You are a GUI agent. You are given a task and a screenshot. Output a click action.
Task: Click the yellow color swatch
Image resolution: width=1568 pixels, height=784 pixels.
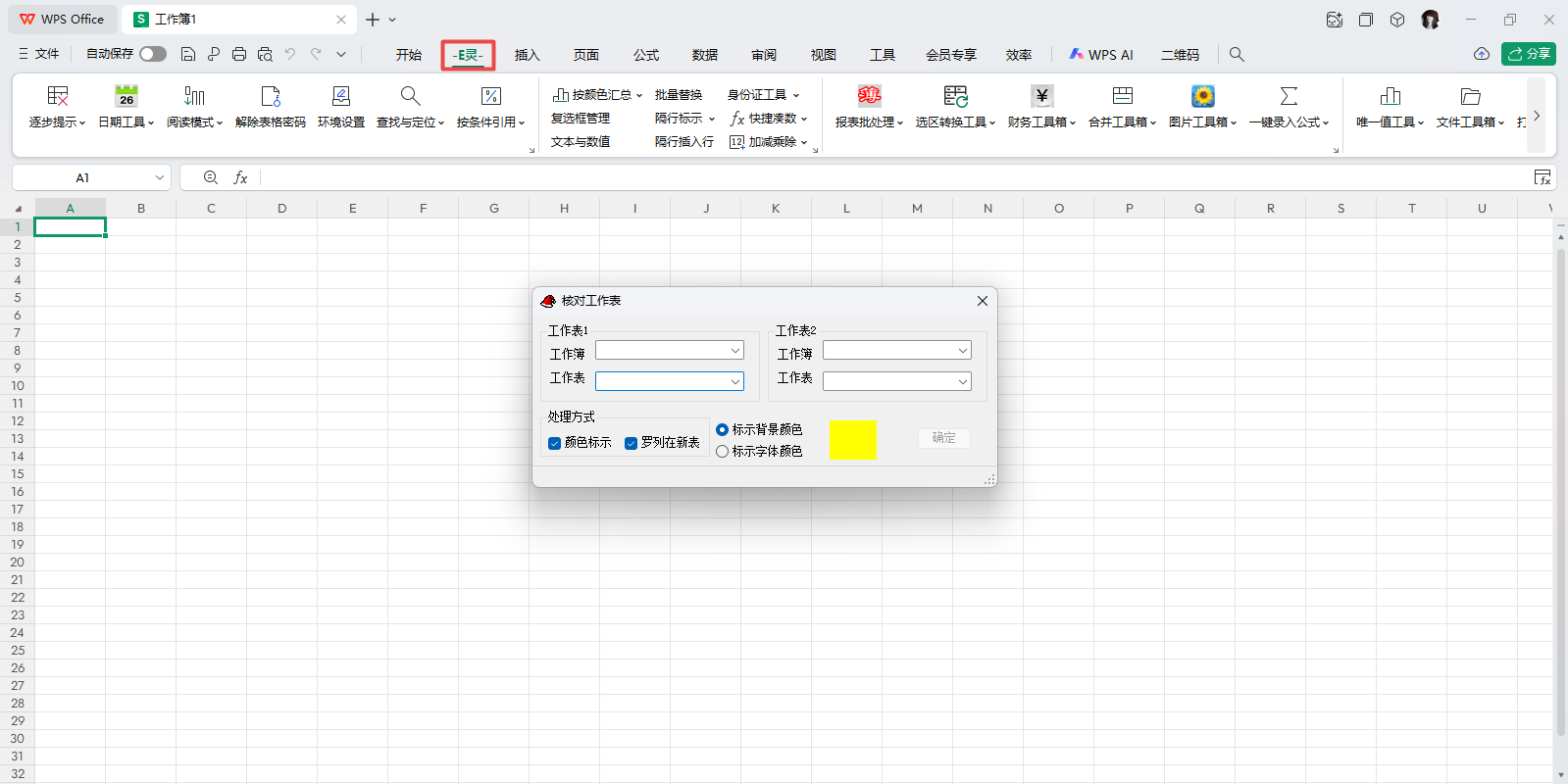tap(852, 440)
